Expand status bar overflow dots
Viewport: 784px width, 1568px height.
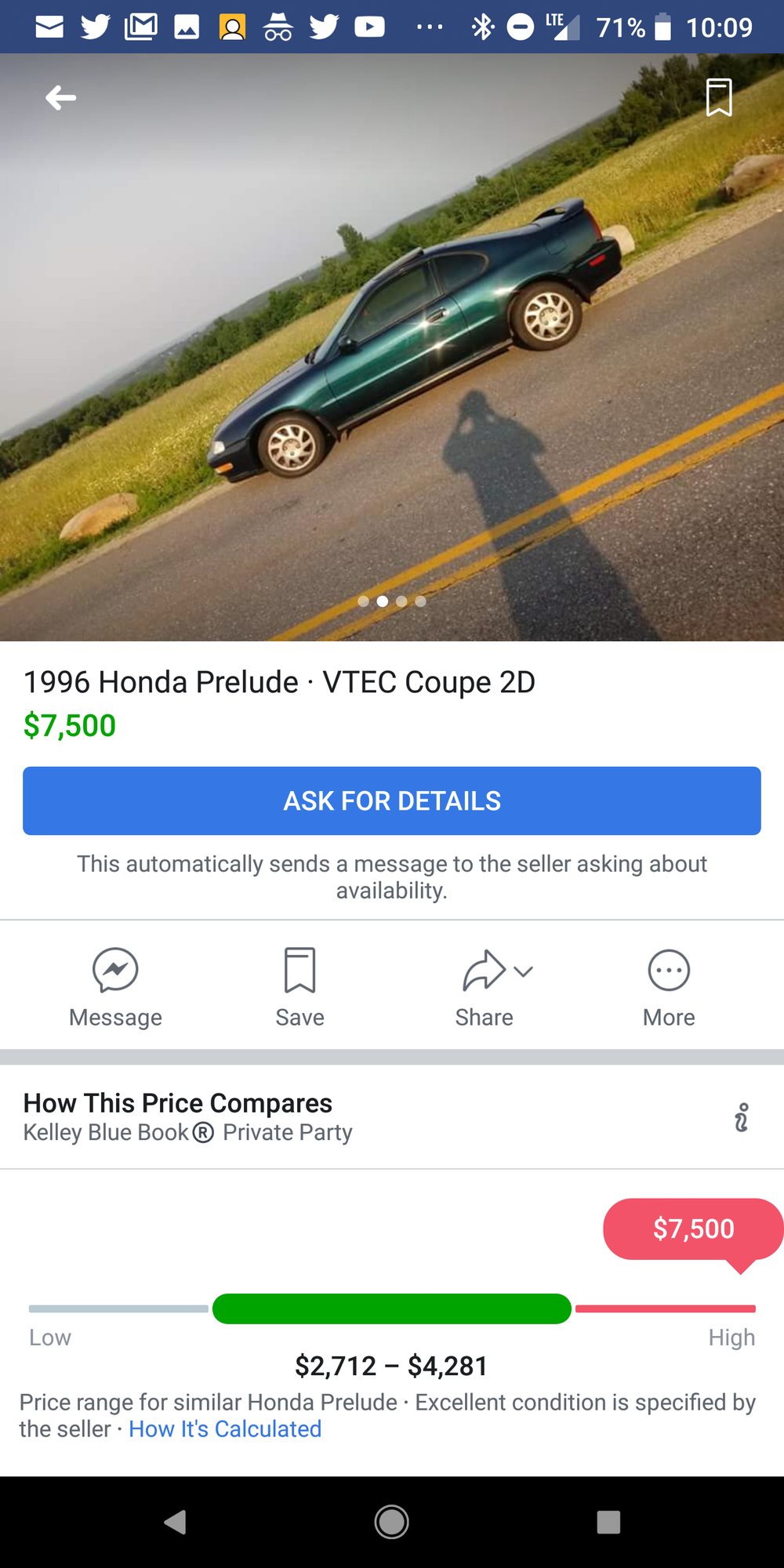click(430, 27)
